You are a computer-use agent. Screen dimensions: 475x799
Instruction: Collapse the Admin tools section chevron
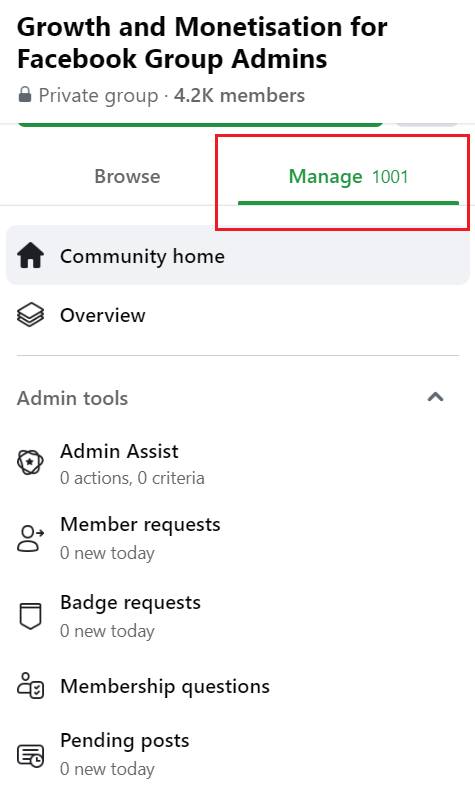pos(435,397)
